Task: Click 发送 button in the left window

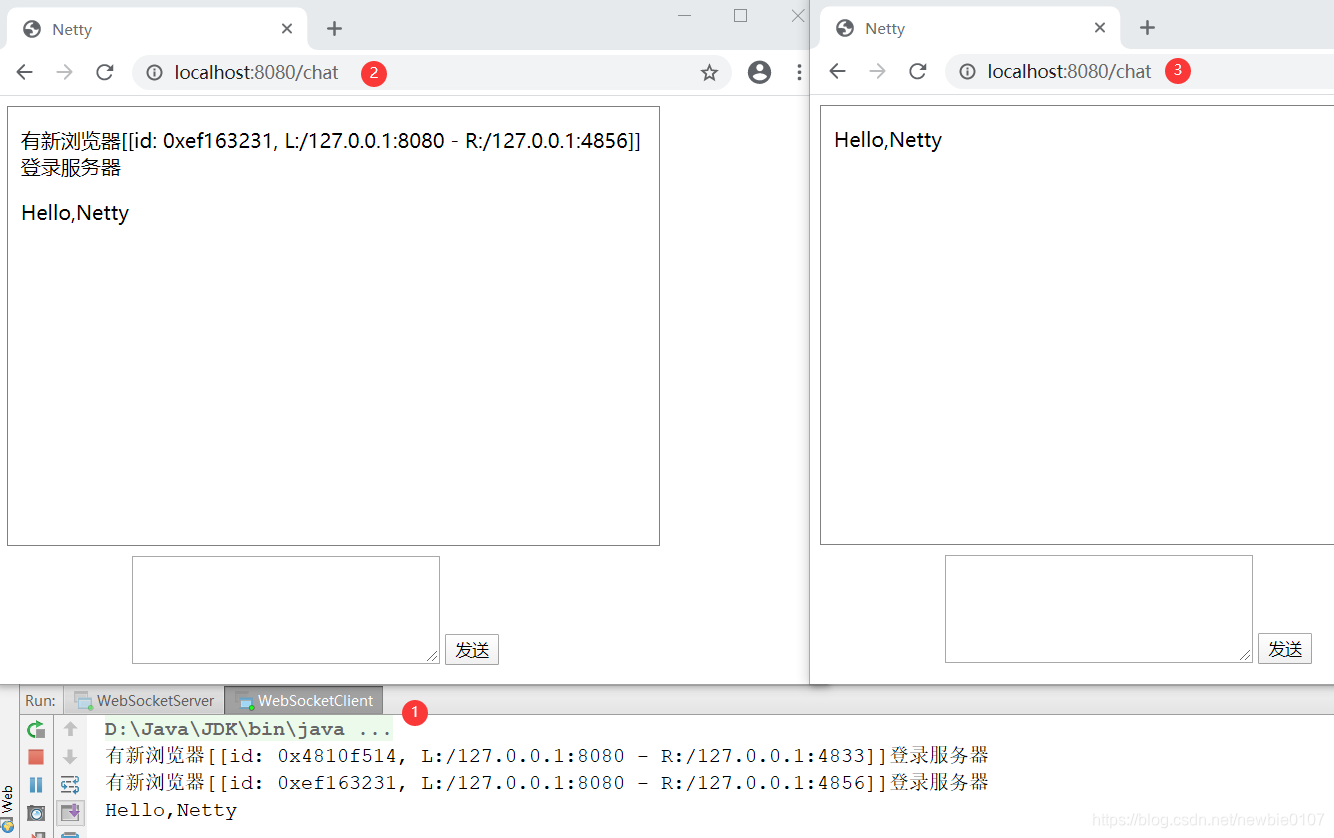Action: [472, 650]
